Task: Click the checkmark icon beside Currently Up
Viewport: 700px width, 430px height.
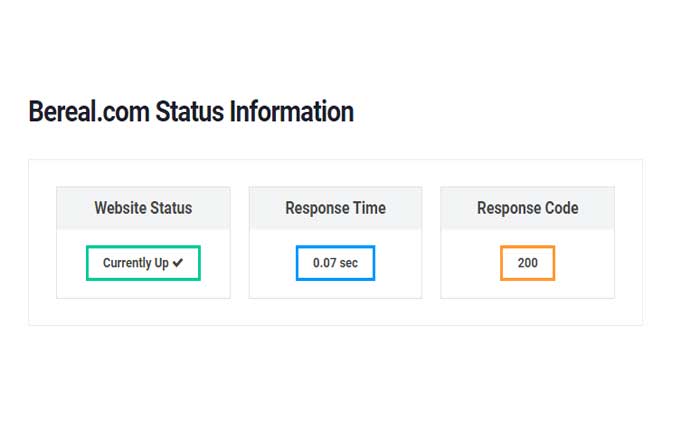Action: tap(178, 263)
